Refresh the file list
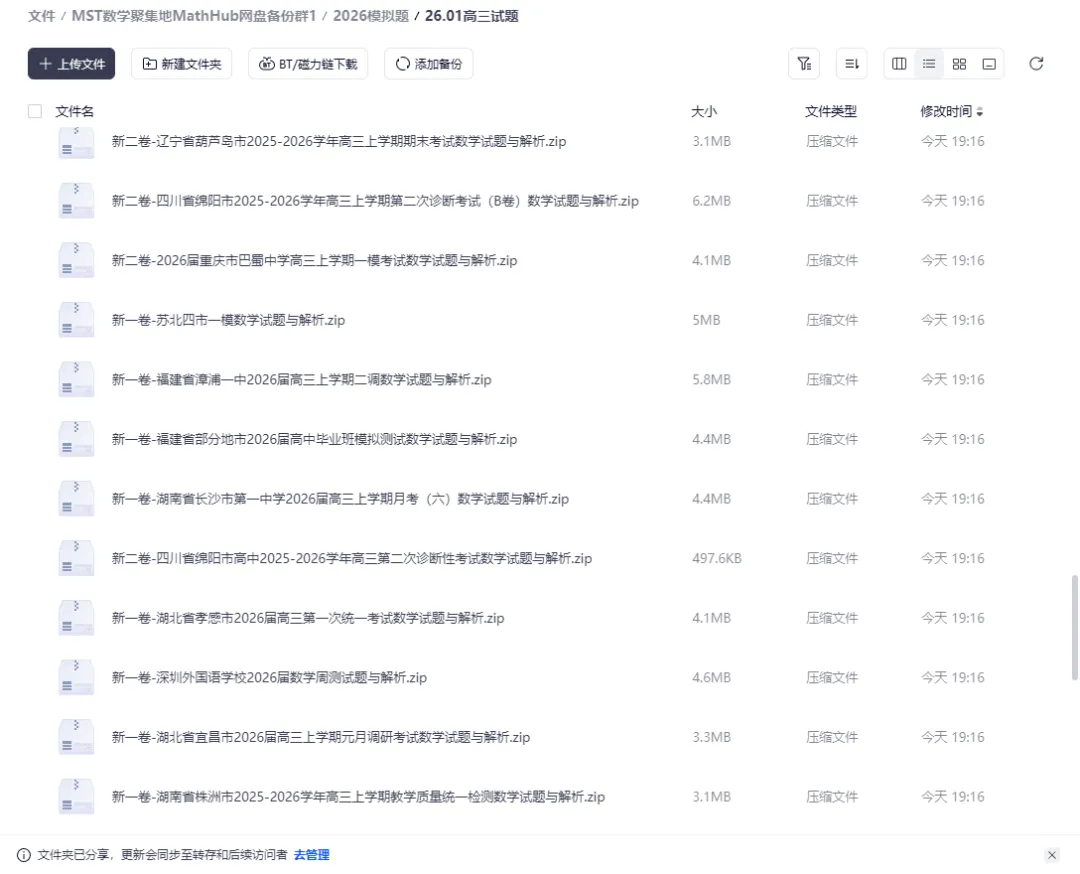 pos(1036,63)
